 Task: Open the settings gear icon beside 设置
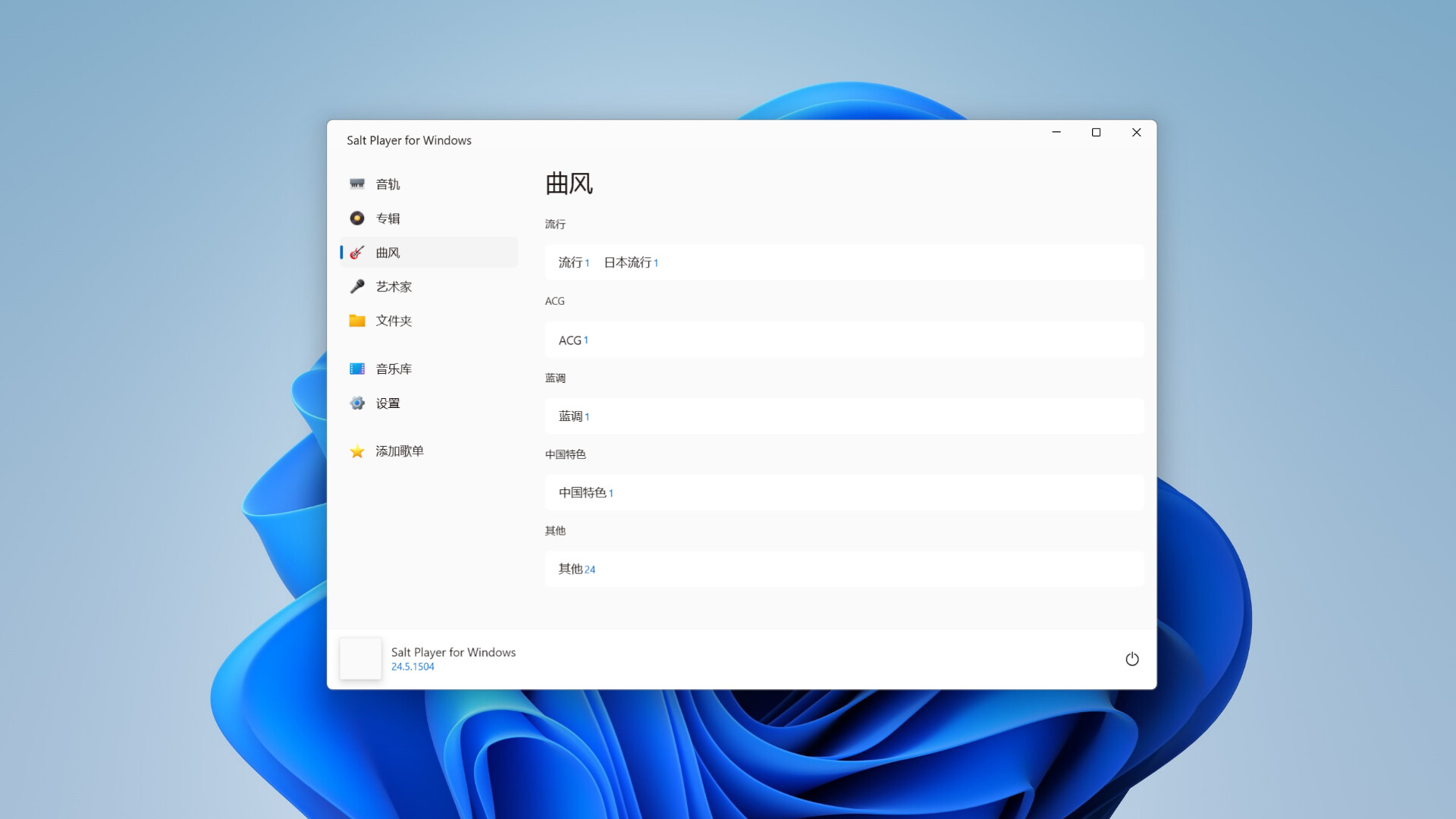tap(357, 403)
